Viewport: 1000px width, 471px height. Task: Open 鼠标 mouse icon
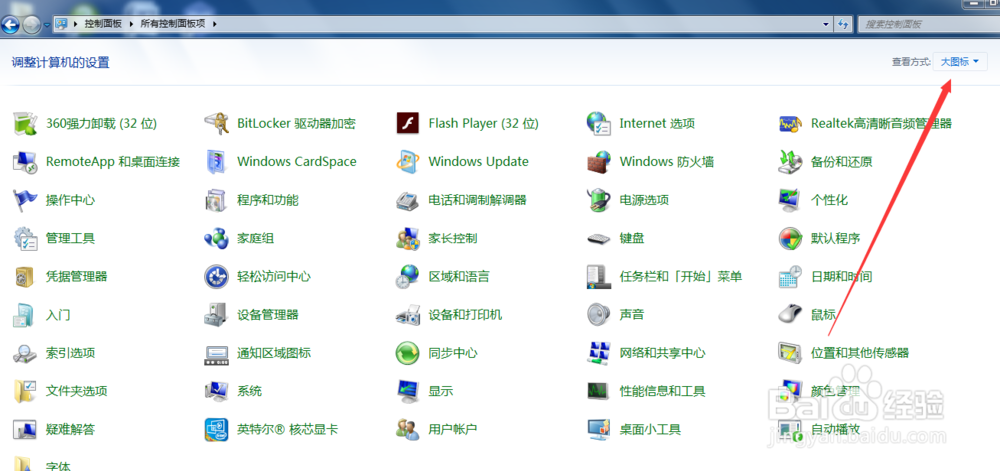[x=790, y=314]
